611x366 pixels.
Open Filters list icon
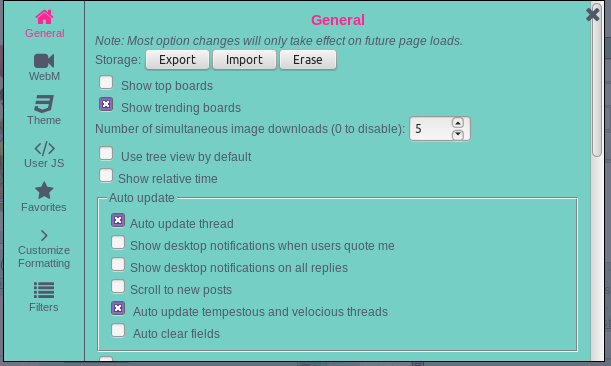pyautogui.click(x=44, y=290)
